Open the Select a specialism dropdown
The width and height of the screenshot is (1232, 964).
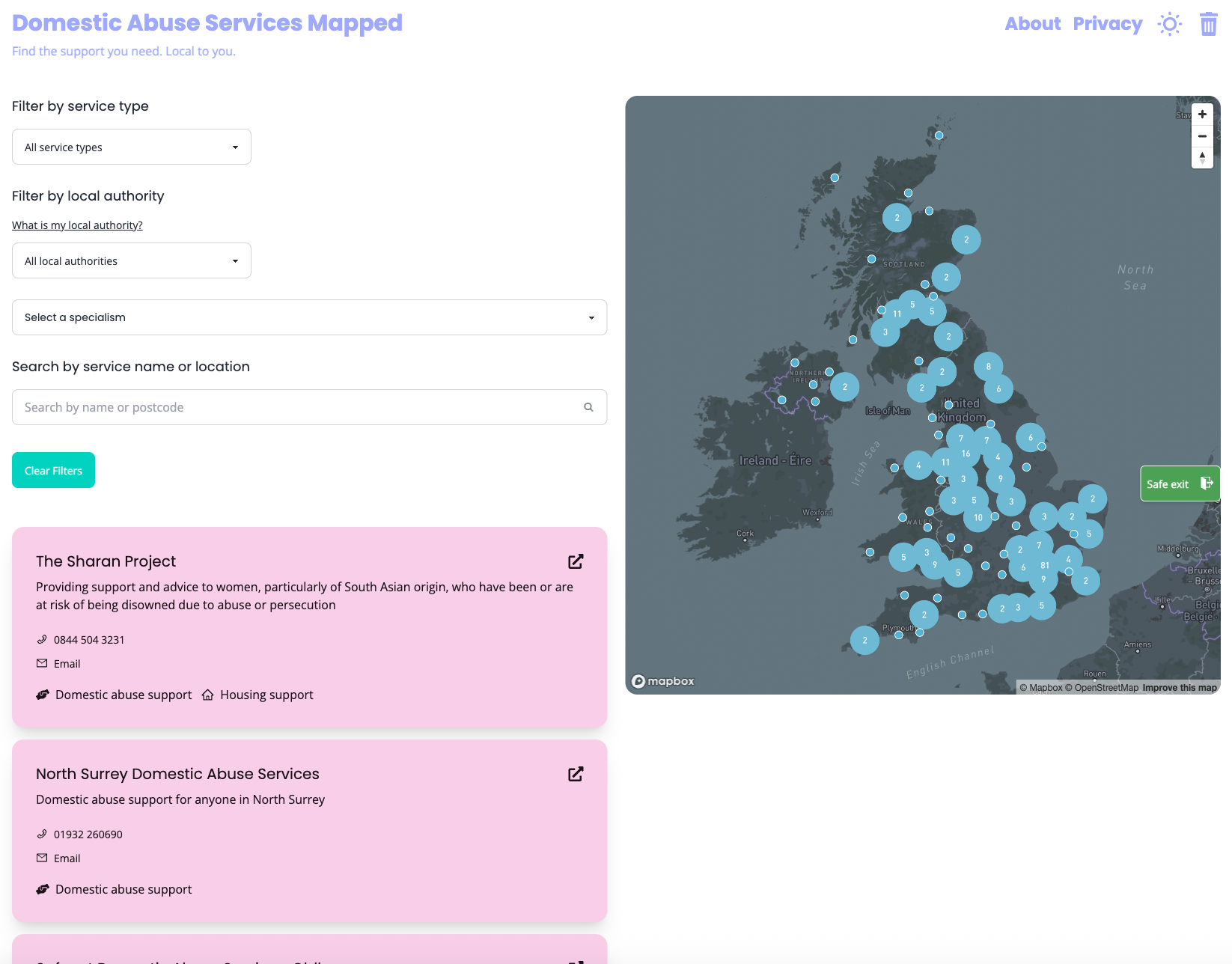(x=309, y=317)
